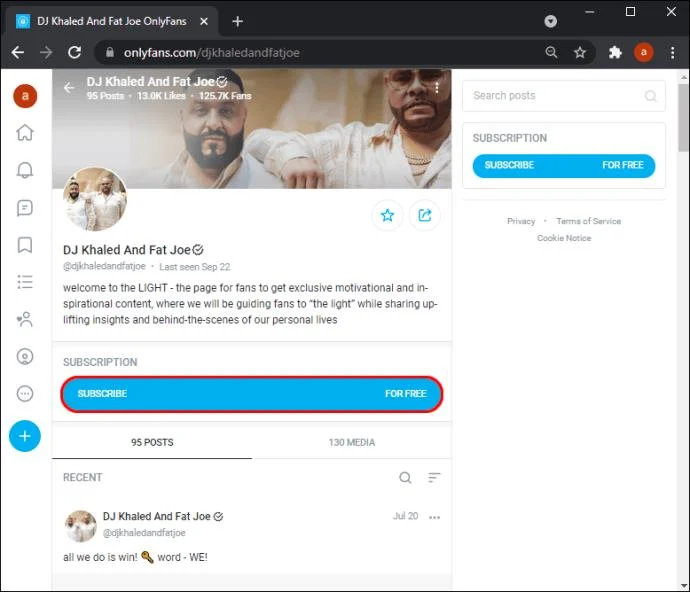Viewport: 690px width, 592px height.
Task: Click Subscribe For Free in right panel
Action: (x=564, y=165)
